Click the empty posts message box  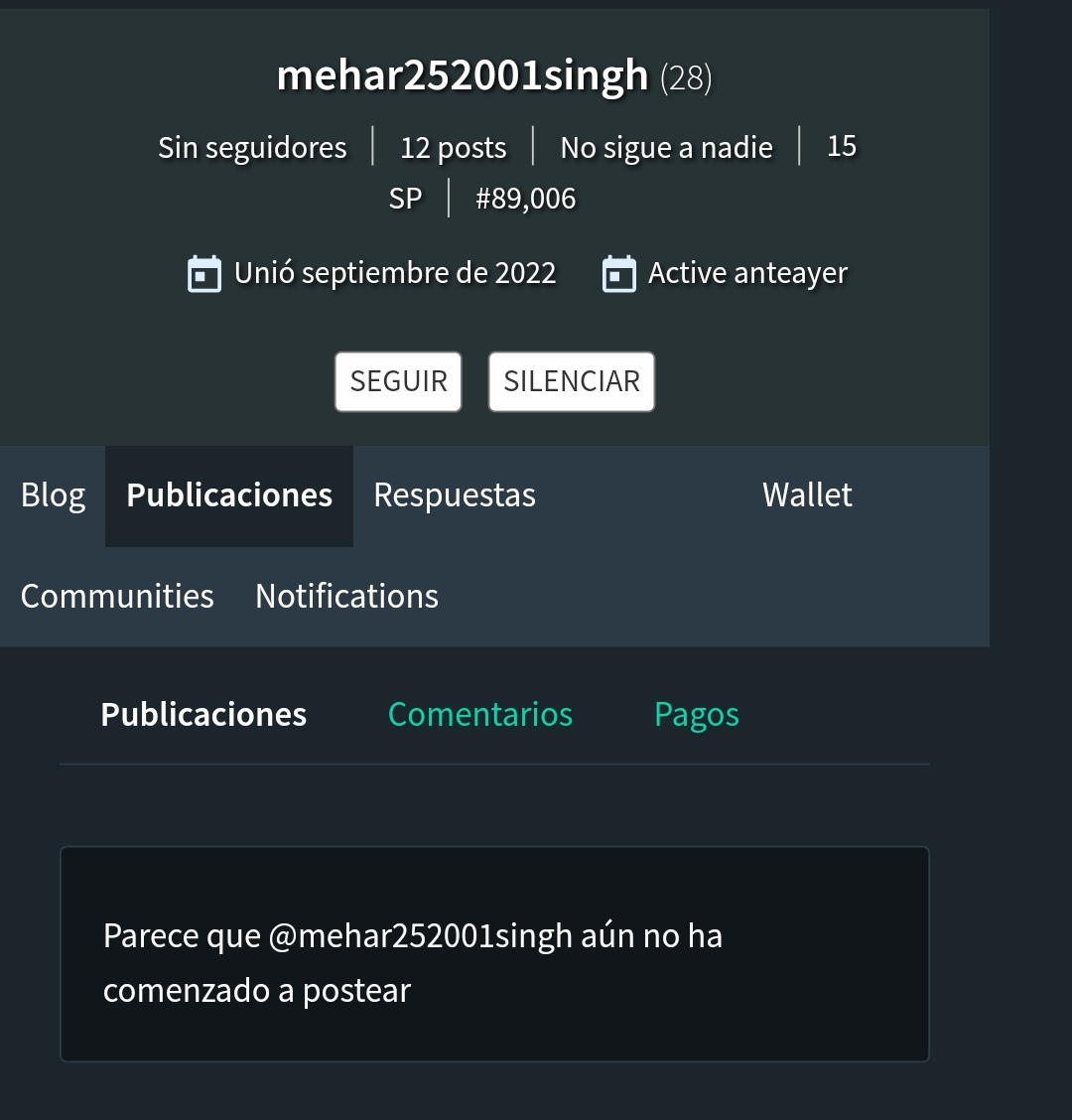click(x=495, y=954)
